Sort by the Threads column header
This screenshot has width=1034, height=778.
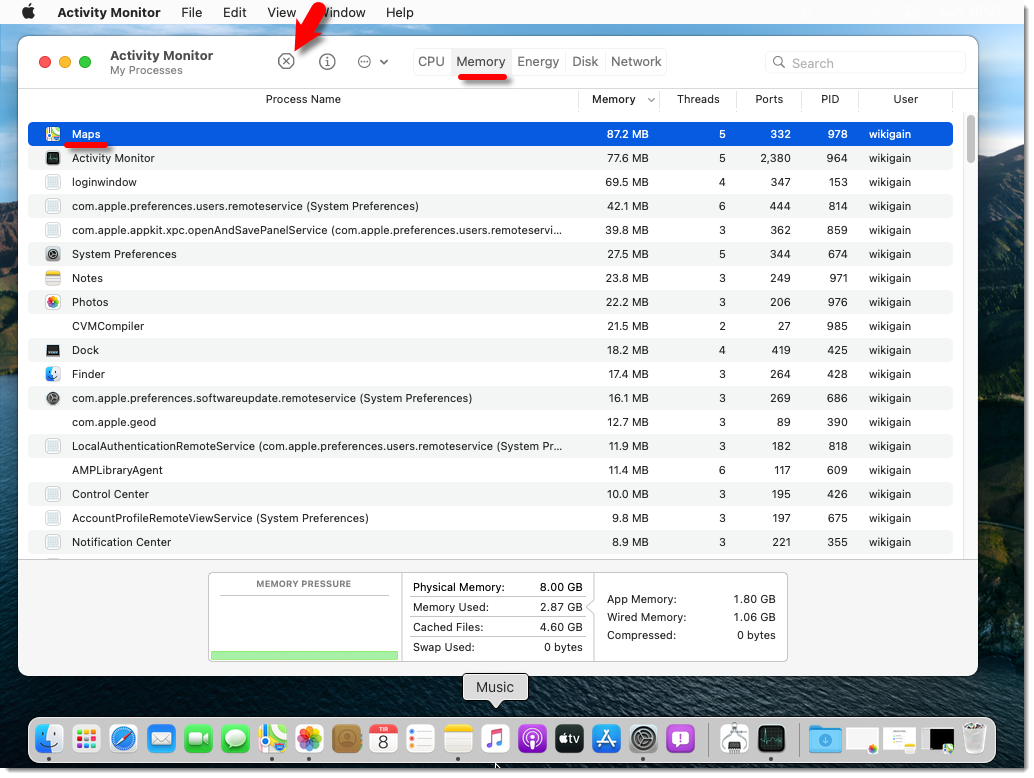(x=698, y=100)
